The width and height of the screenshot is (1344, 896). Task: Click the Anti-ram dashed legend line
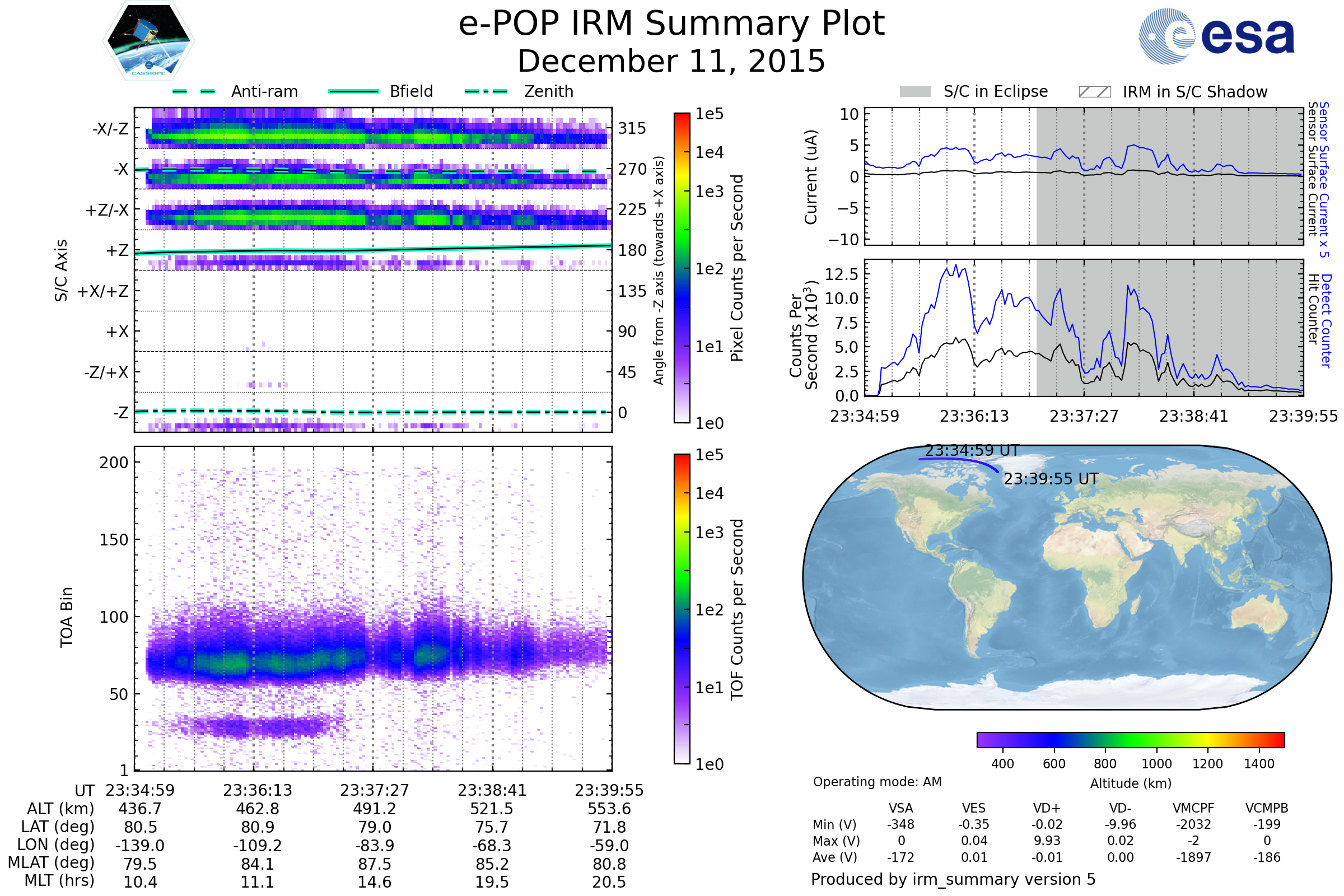[194, 91]
